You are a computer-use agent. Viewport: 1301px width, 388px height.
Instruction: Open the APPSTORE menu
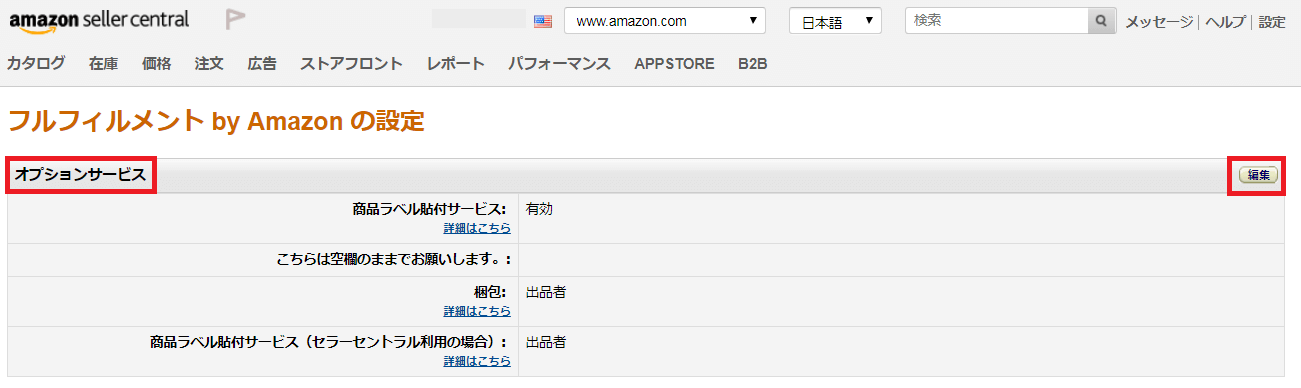(674, 64)
